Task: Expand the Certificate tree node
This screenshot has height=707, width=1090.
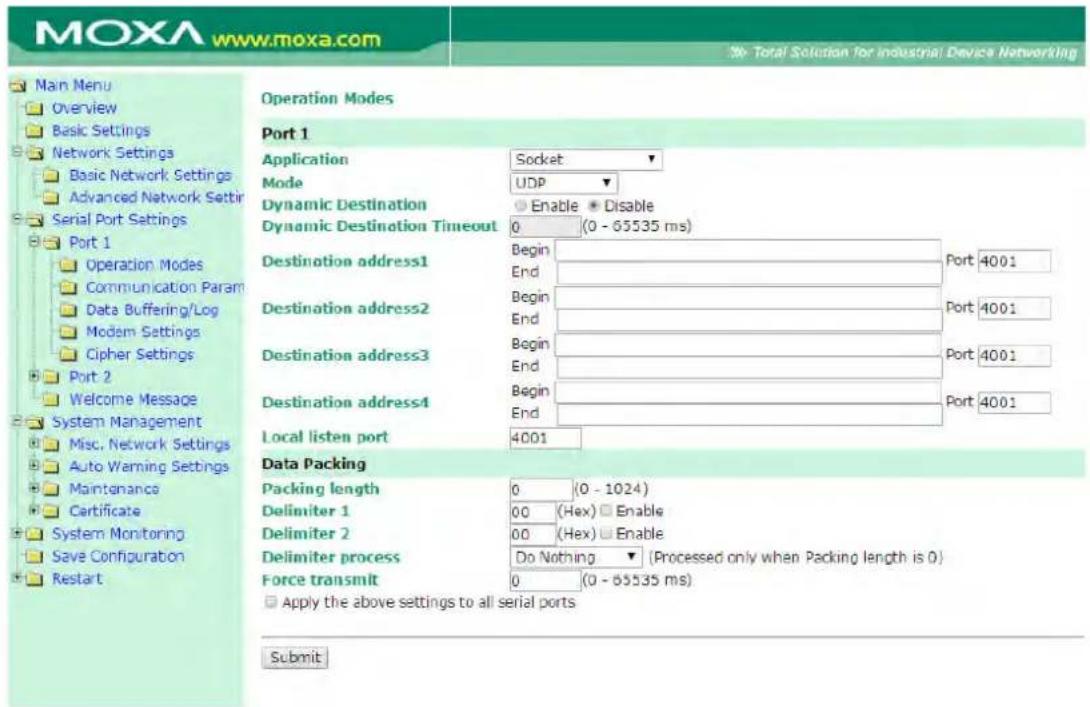Action: coord(33,511)
